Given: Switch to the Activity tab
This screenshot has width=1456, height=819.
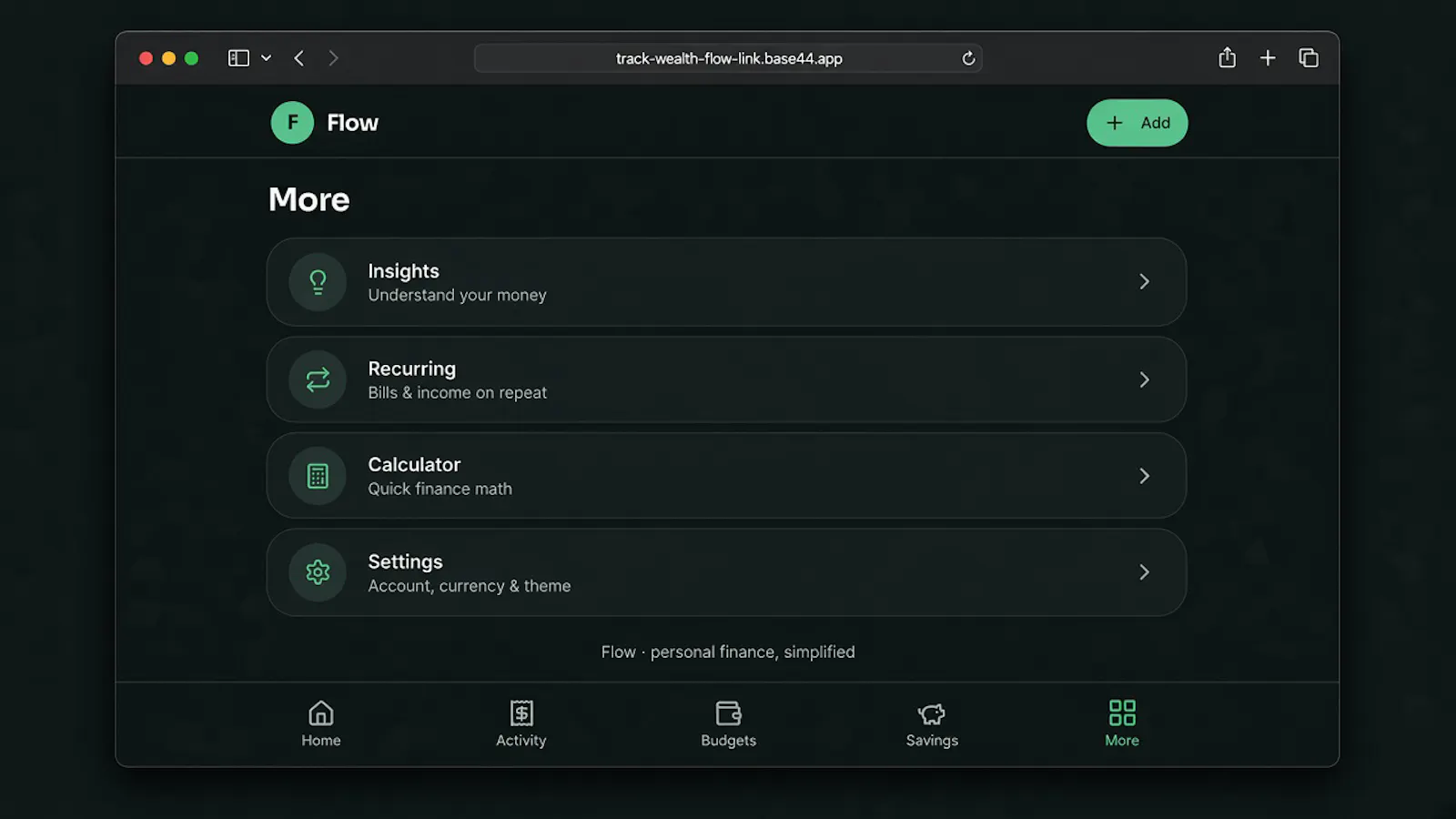Looking at the screenshot, I should pos(521,724).
